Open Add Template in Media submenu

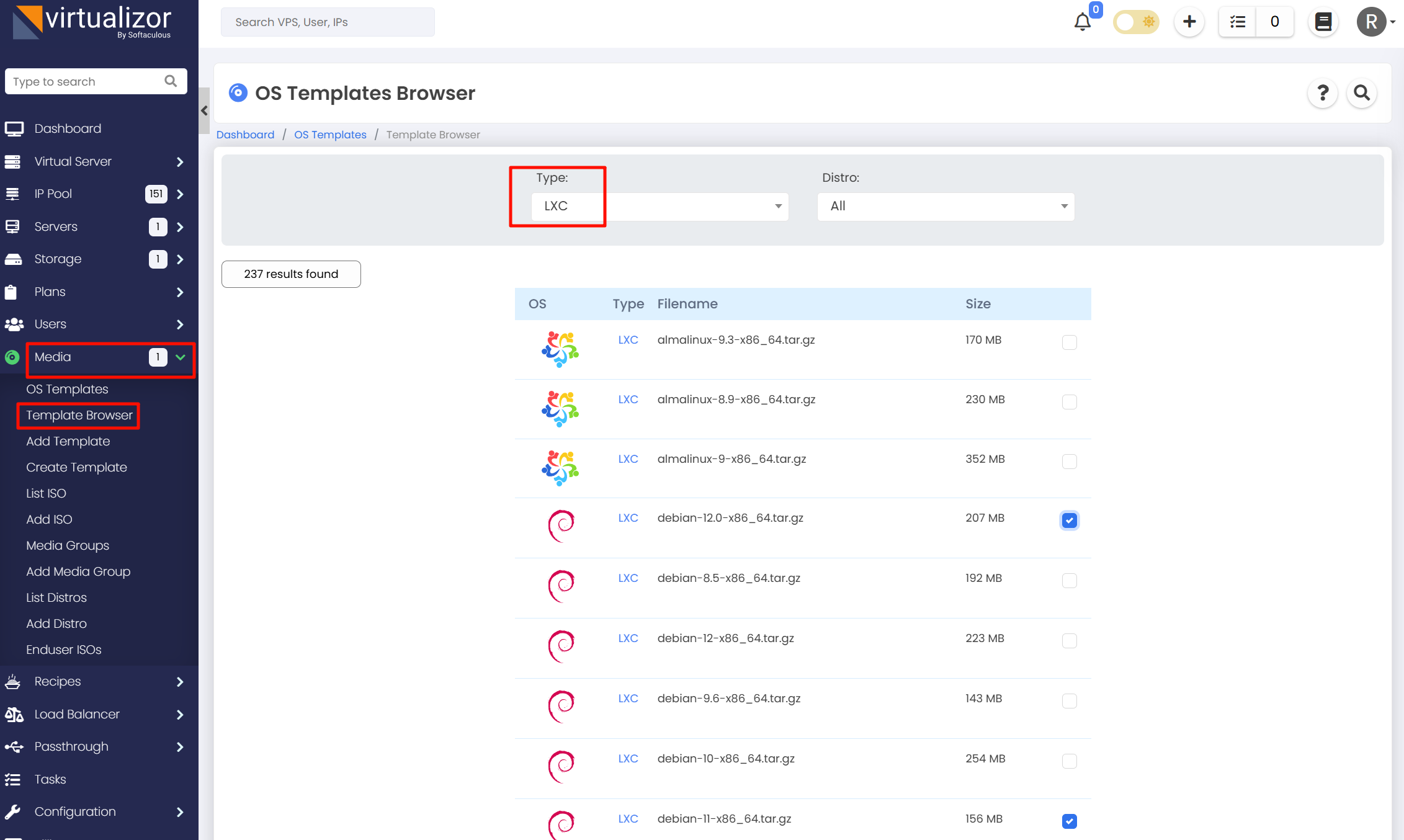point(68,441)
